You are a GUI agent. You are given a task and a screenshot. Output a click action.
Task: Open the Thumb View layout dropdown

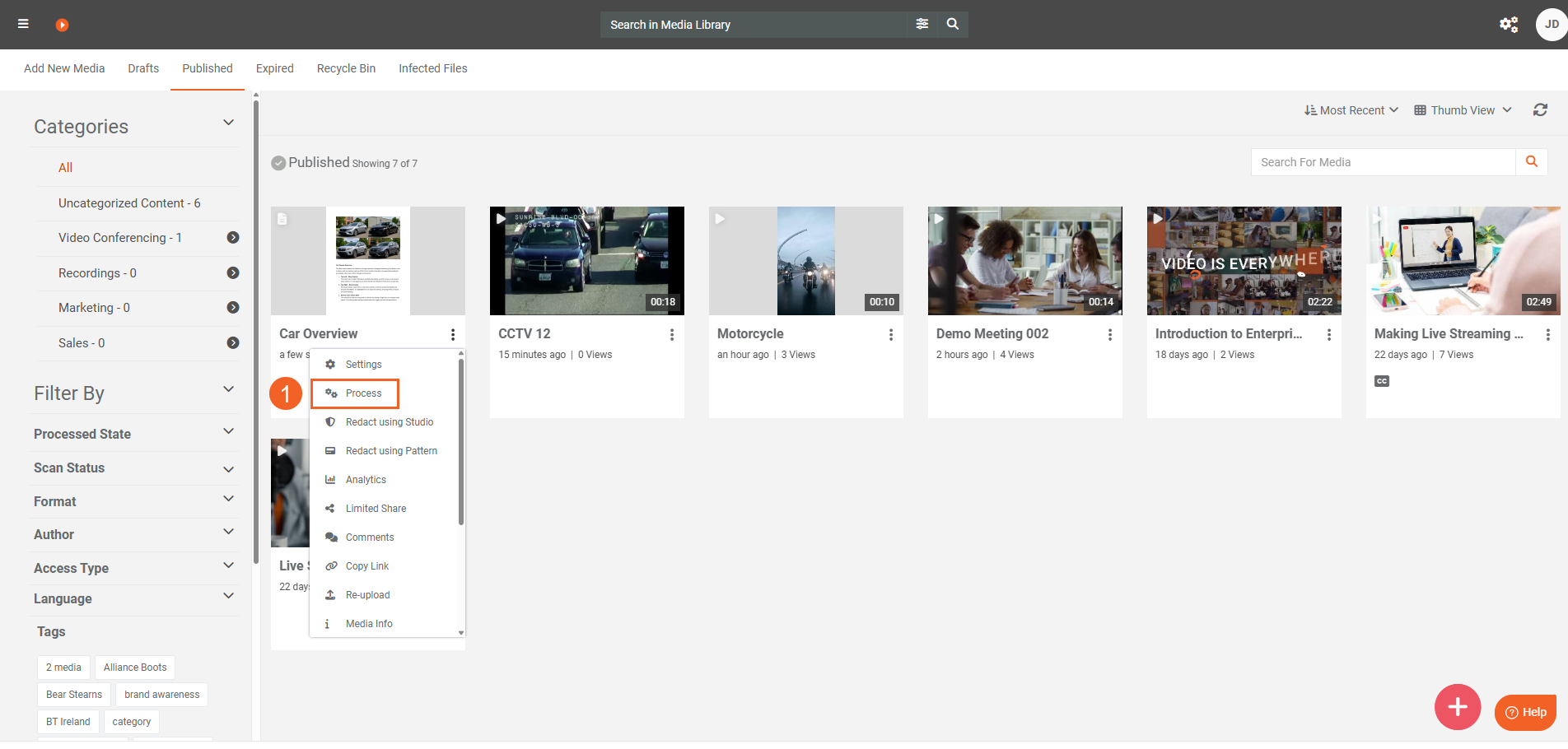(x=1463, y=110)
